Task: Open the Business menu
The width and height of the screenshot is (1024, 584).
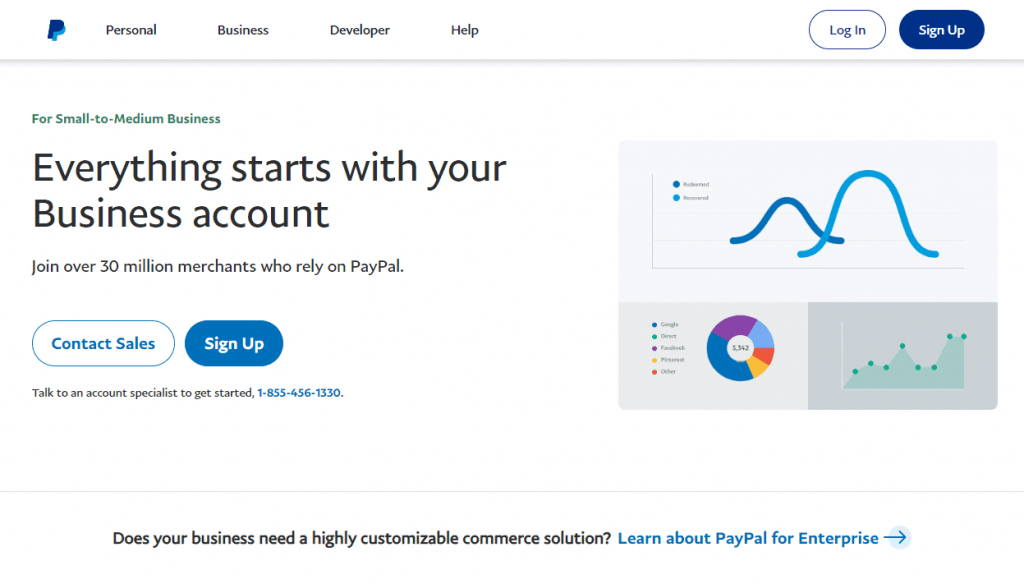Action: tap(243, 30)
